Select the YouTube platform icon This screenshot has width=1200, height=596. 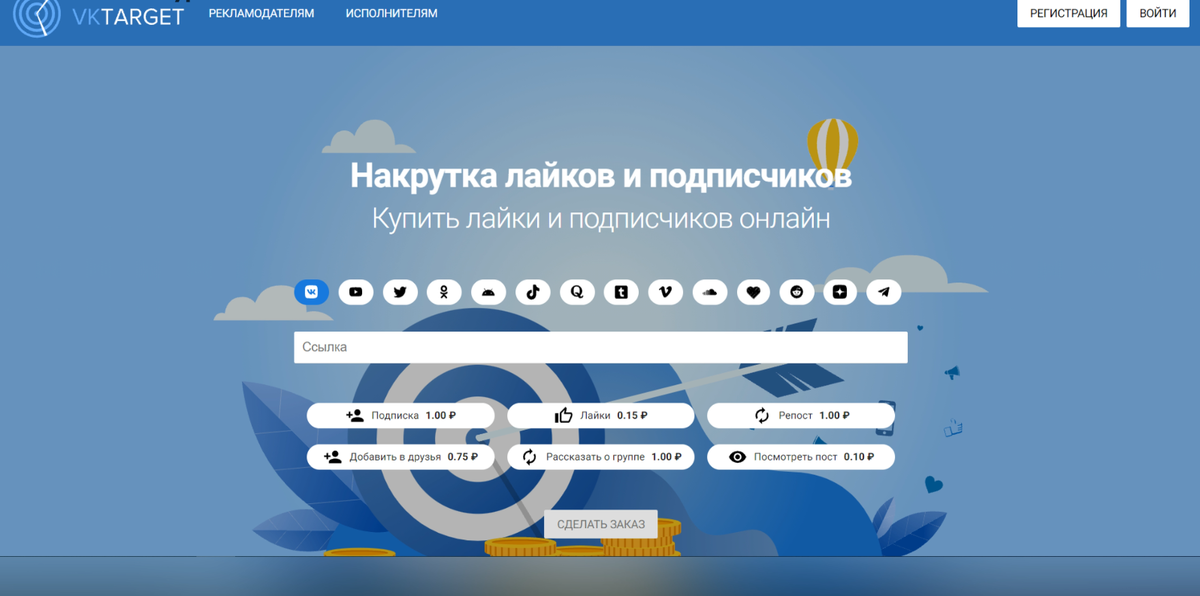[x=356, y=292]
